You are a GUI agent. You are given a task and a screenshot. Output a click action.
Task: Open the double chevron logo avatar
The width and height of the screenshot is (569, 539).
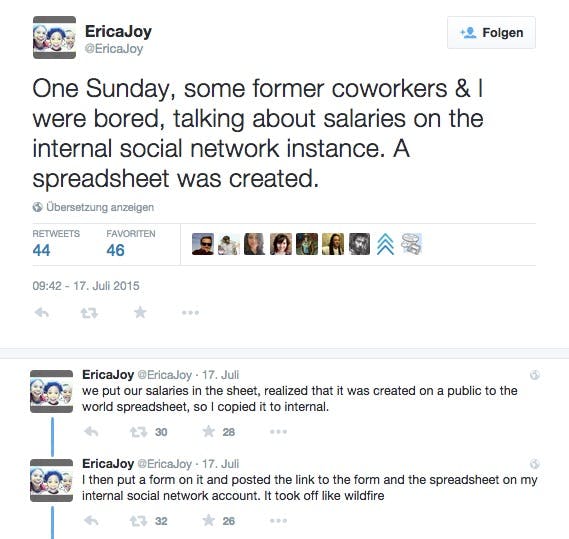385,244
